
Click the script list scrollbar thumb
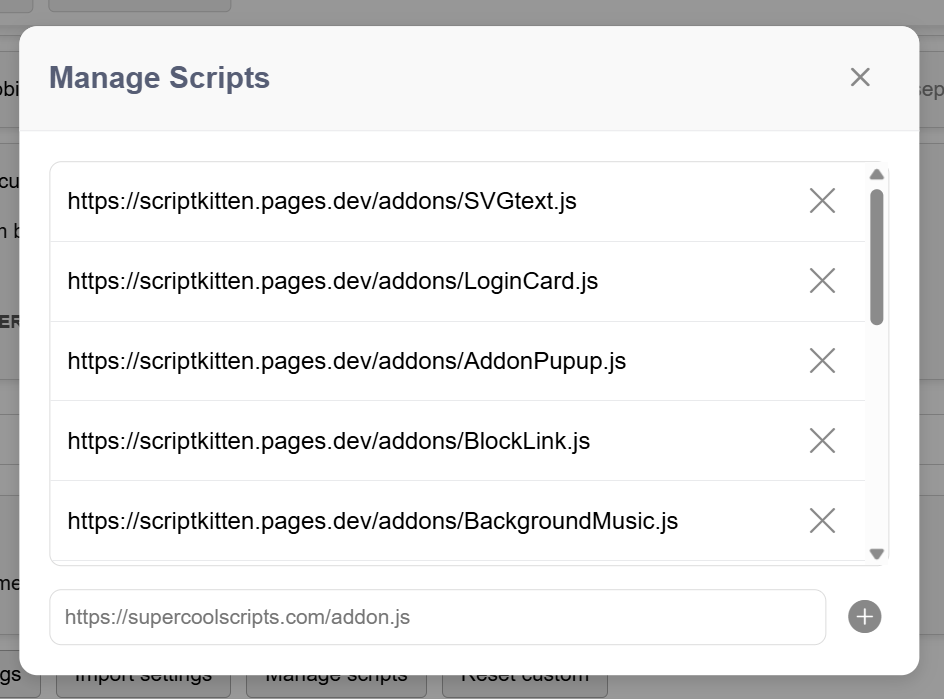(877, 257)
